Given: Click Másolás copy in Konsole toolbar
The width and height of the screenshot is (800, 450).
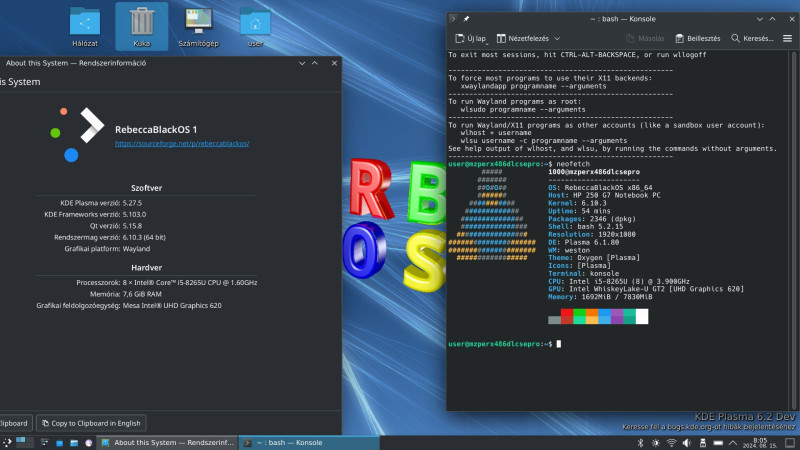Looking at the screenshot, I should pos(645,38).
